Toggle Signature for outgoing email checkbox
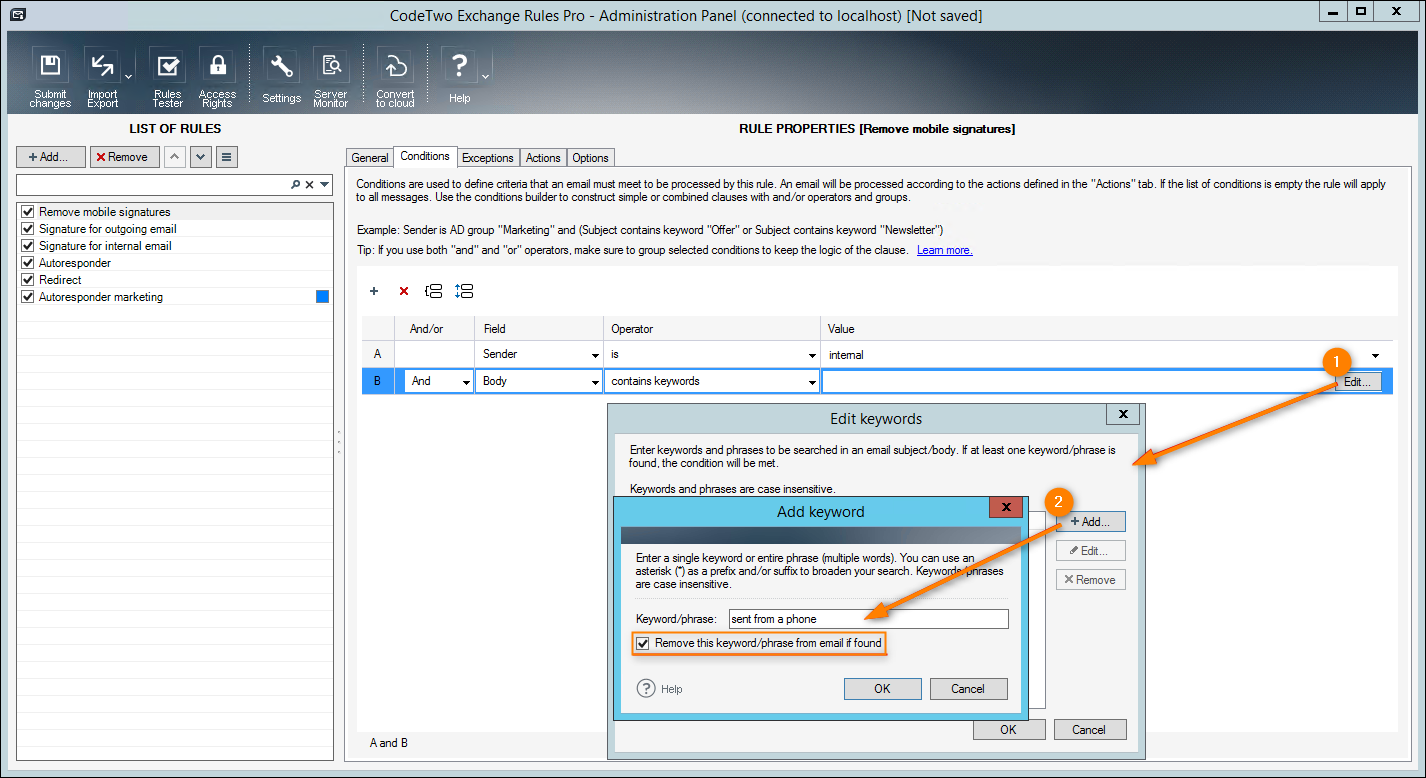Image resolution: width=1426 pixels, height=778 pixels. point(28,229)
